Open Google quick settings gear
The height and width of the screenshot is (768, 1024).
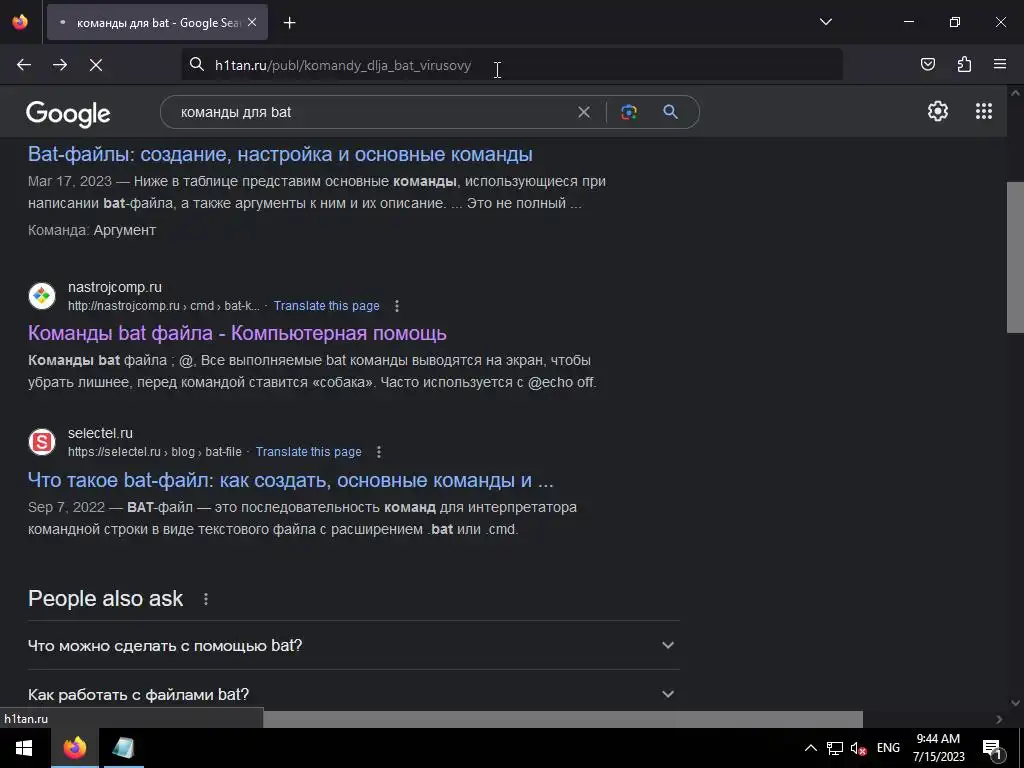pos(938,111)
